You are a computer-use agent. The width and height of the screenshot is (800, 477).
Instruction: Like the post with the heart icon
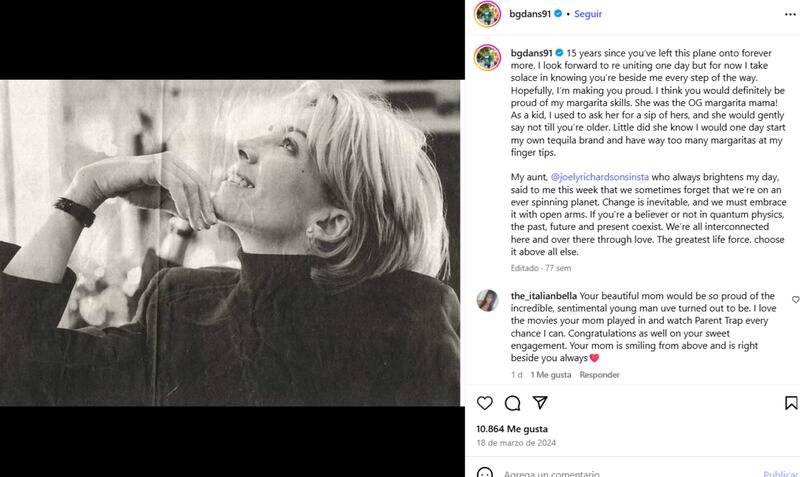485,403
